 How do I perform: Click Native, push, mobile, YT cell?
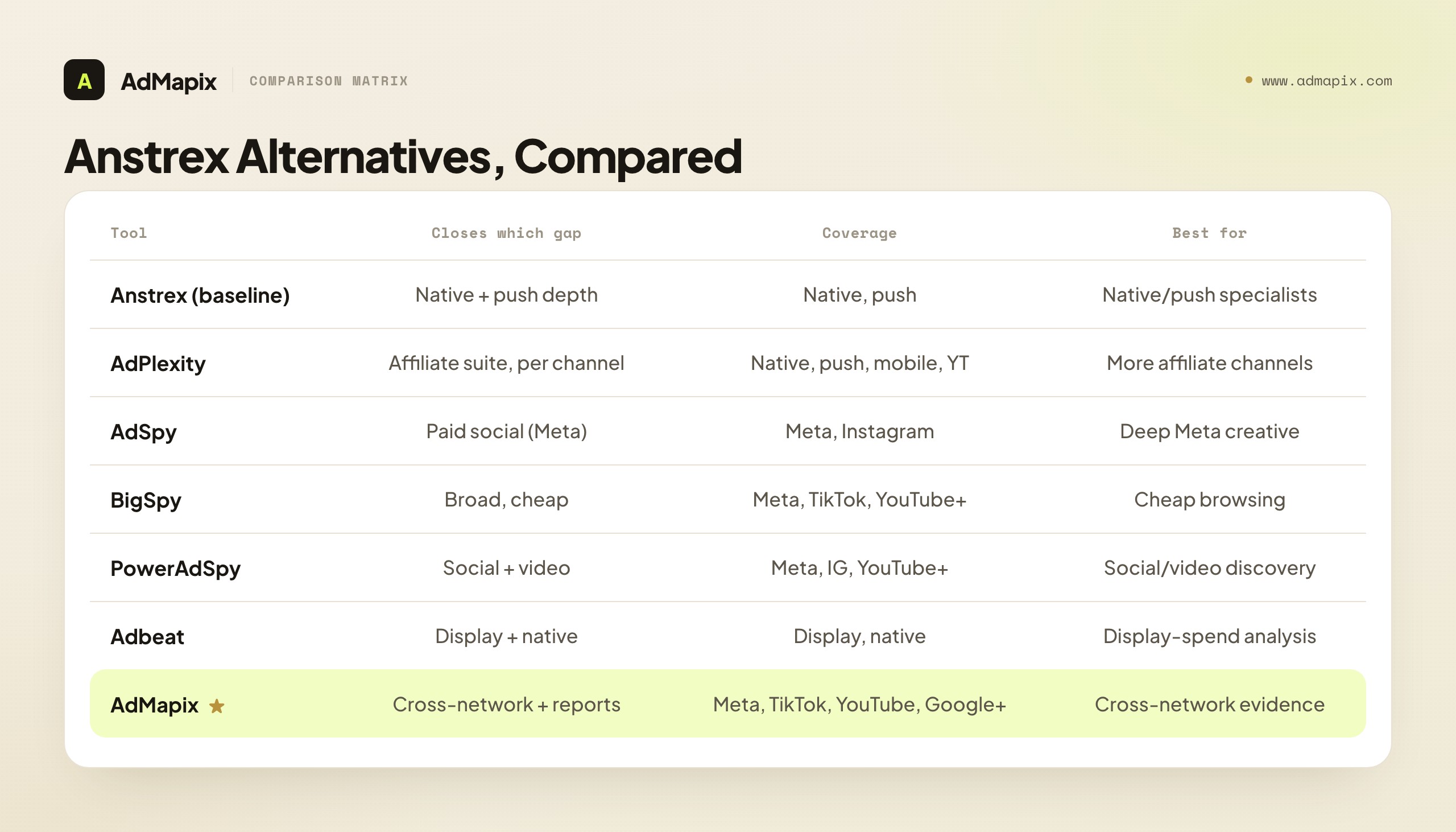859,363
